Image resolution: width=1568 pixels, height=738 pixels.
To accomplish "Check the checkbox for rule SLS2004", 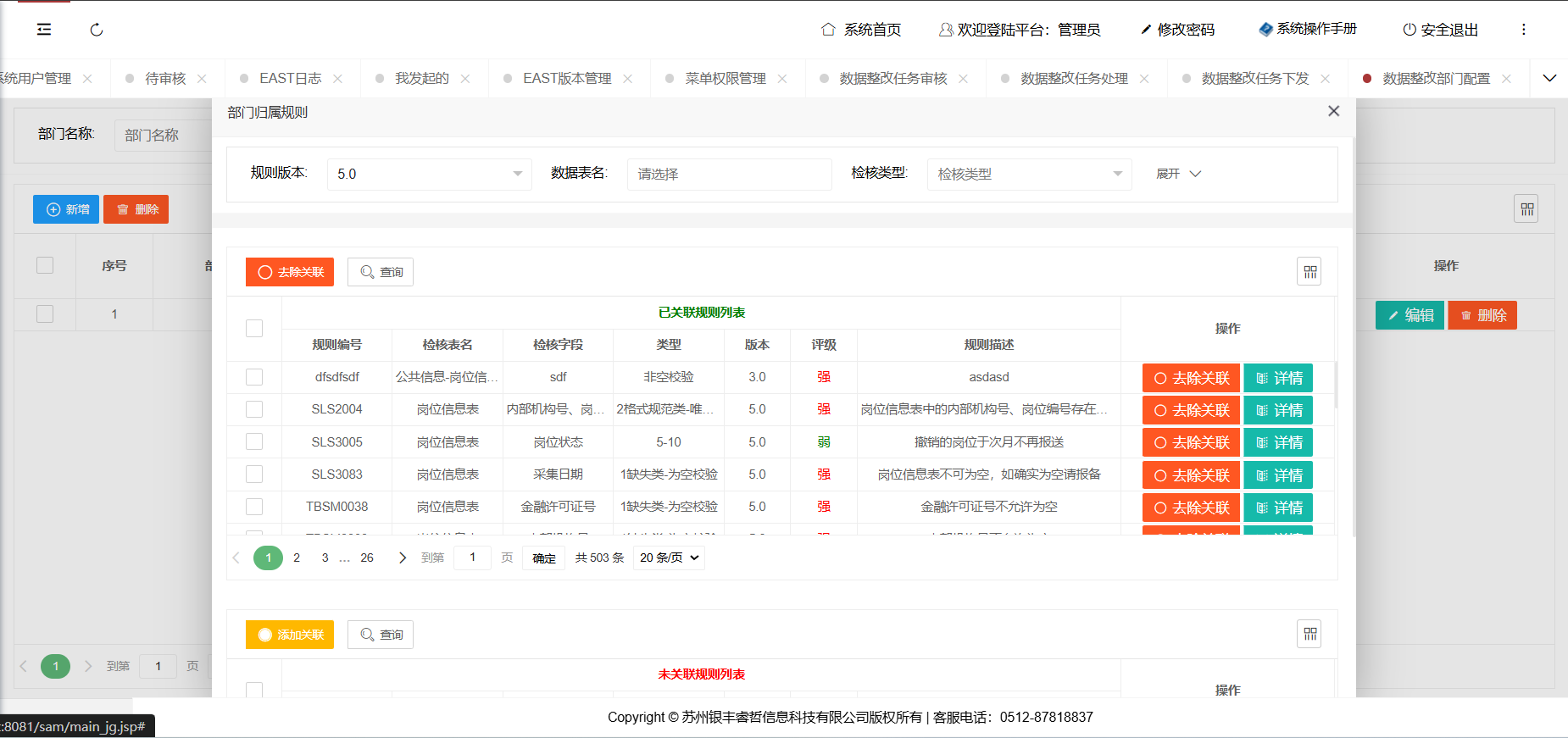I will (x=254, y=409).
